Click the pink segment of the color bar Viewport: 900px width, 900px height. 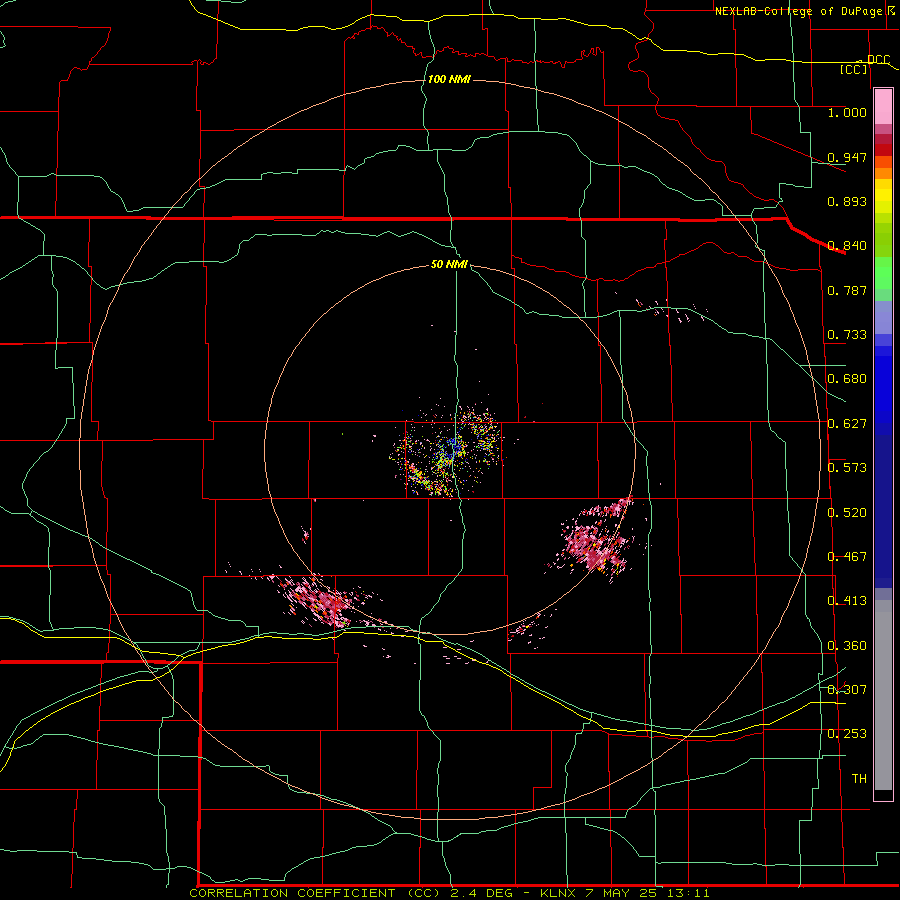tap(883, 107)
